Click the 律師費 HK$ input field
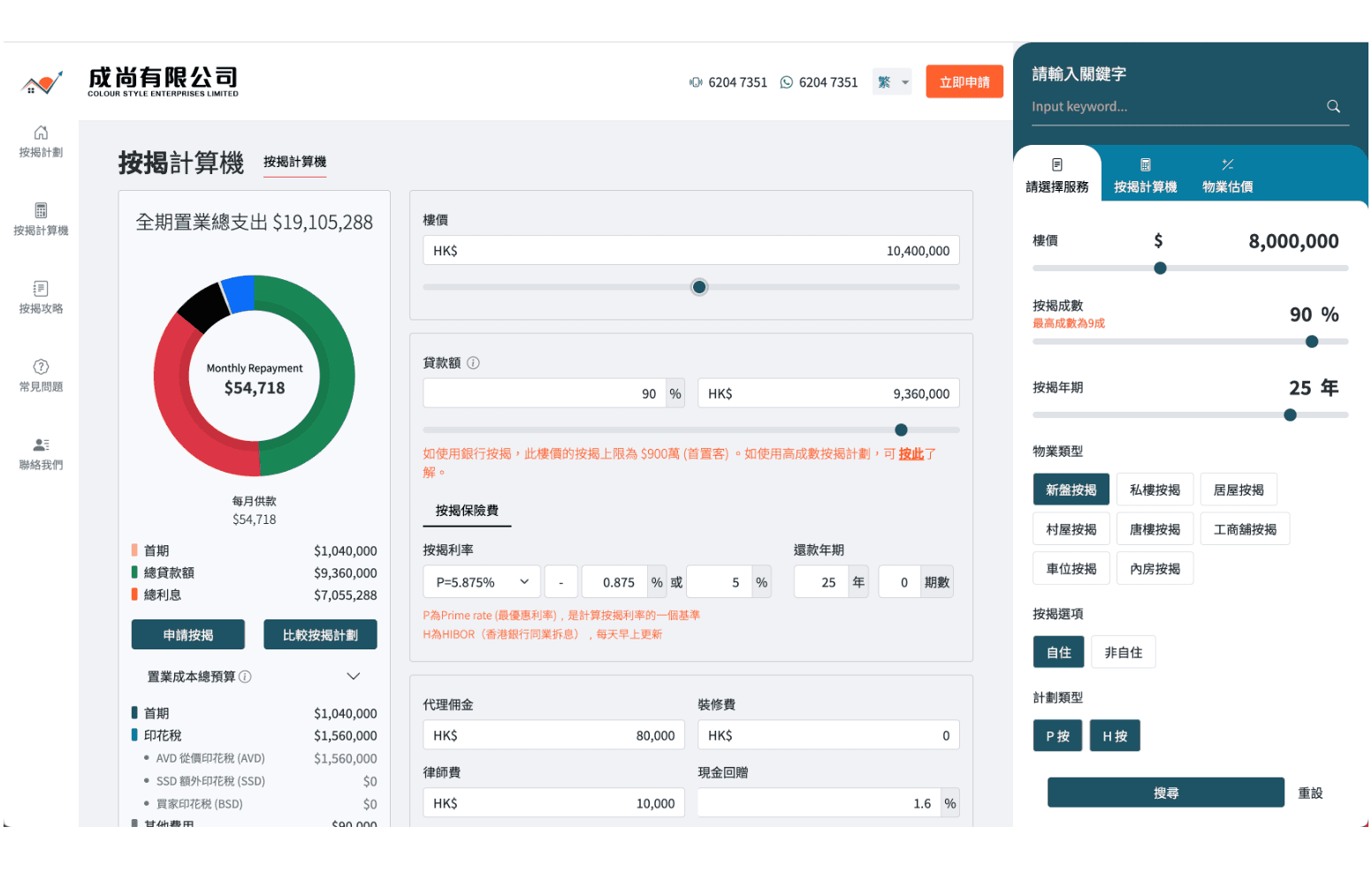The width and height of the screenshot is (1372, 880). point(553,803)
